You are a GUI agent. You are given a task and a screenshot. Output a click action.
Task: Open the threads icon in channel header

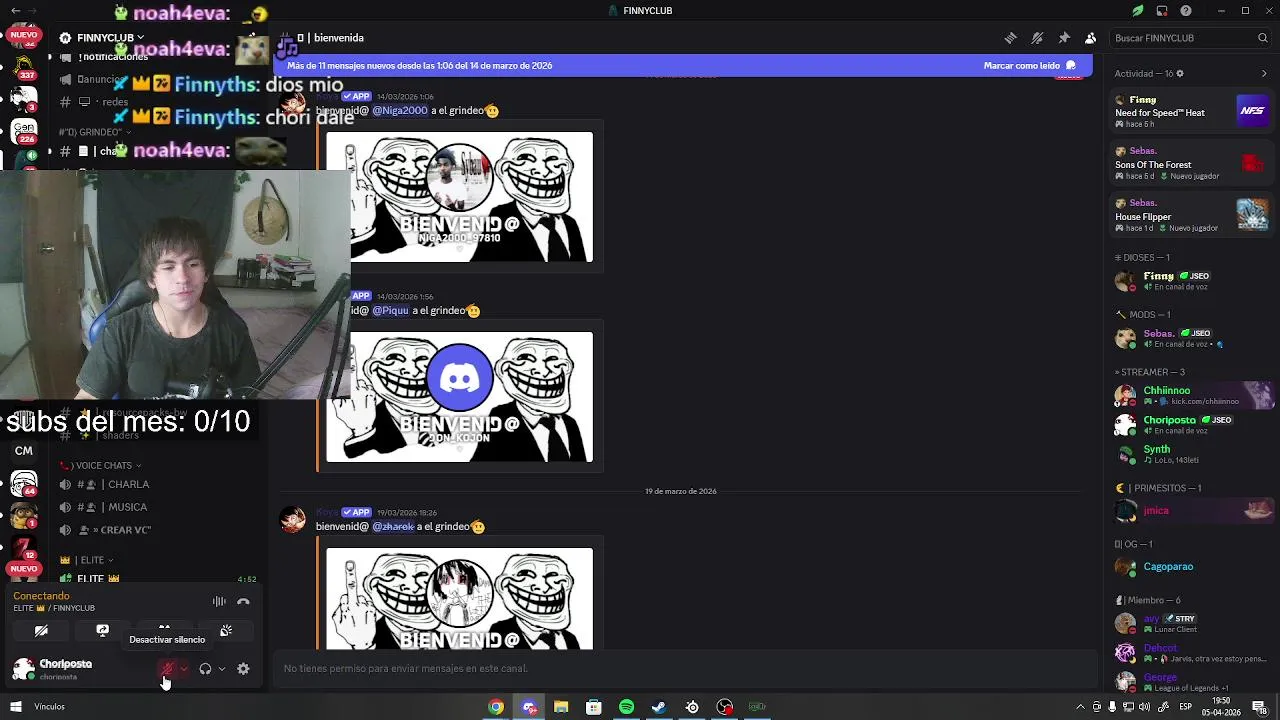[x=1011, y=38]
